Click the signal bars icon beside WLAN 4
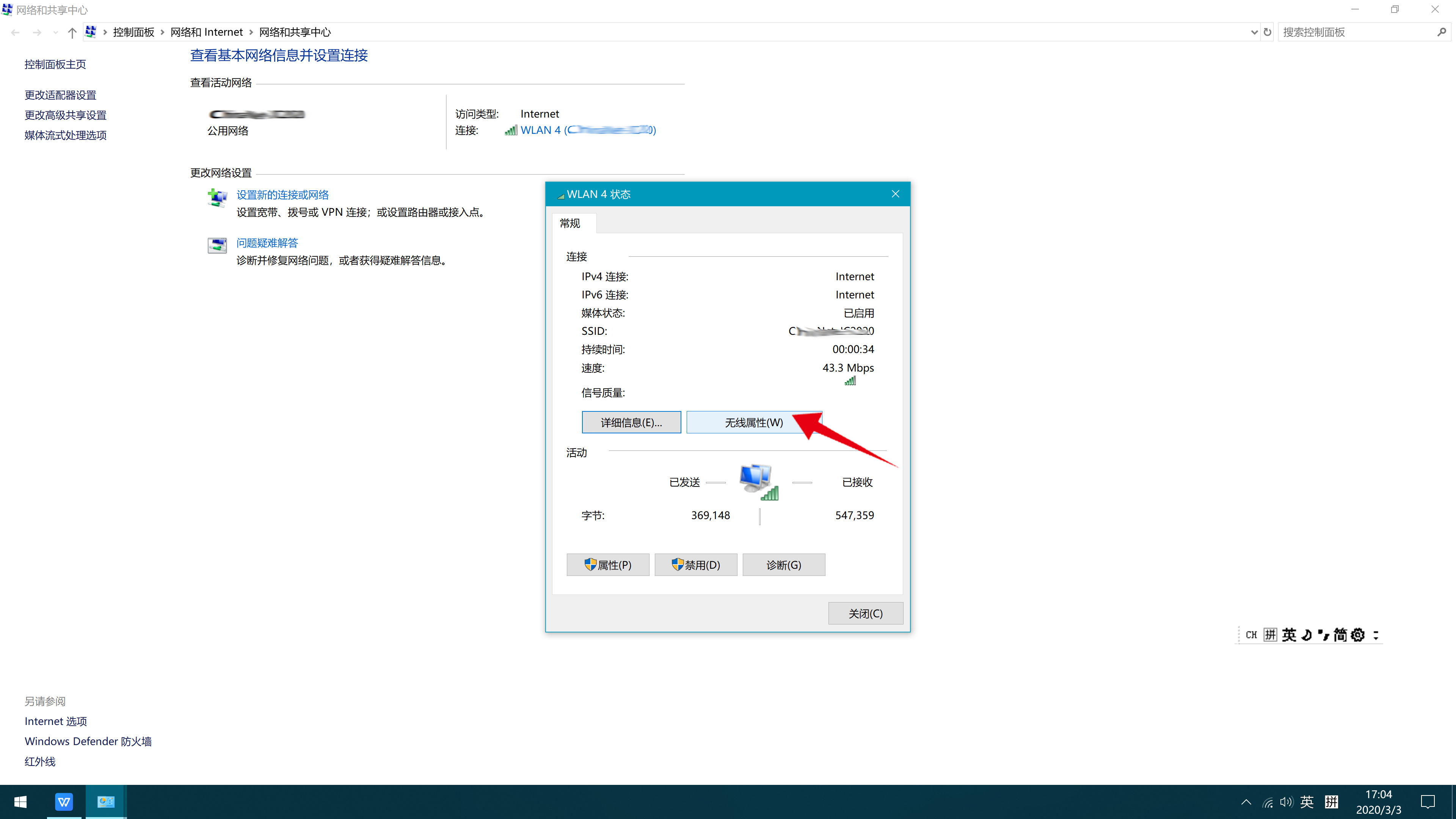Image resolution: width=1456 pixels, height=819 pixels. coord(511,130)
